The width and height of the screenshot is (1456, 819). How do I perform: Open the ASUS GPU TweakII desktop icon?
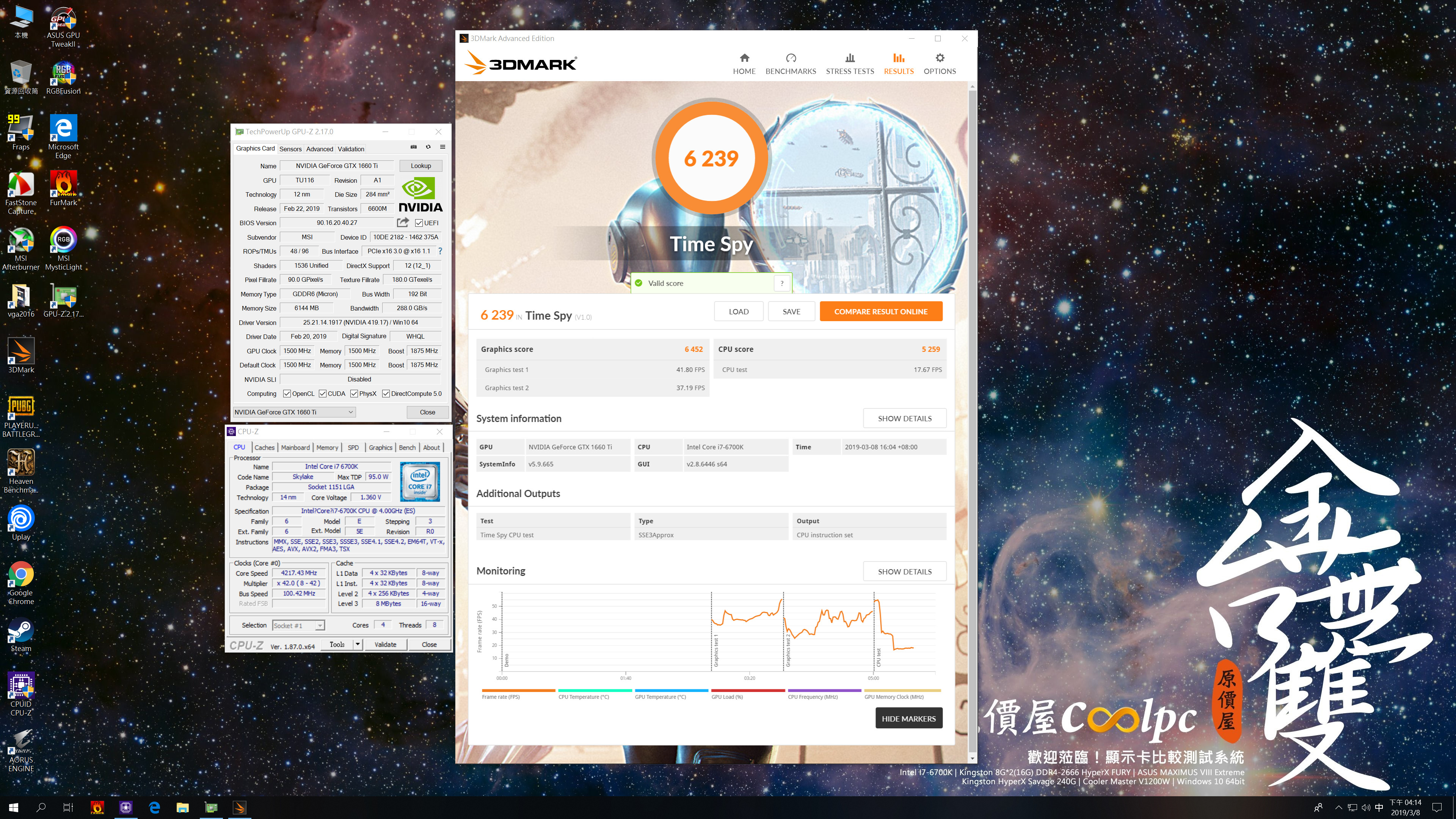(x=63, y=27)
